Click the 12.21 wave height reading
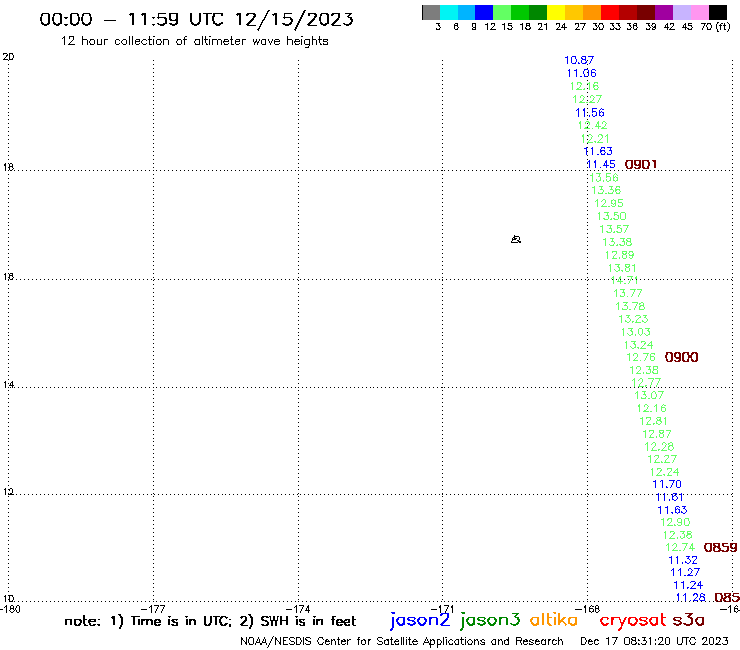The image size is (740, 650). click(595, 138)
